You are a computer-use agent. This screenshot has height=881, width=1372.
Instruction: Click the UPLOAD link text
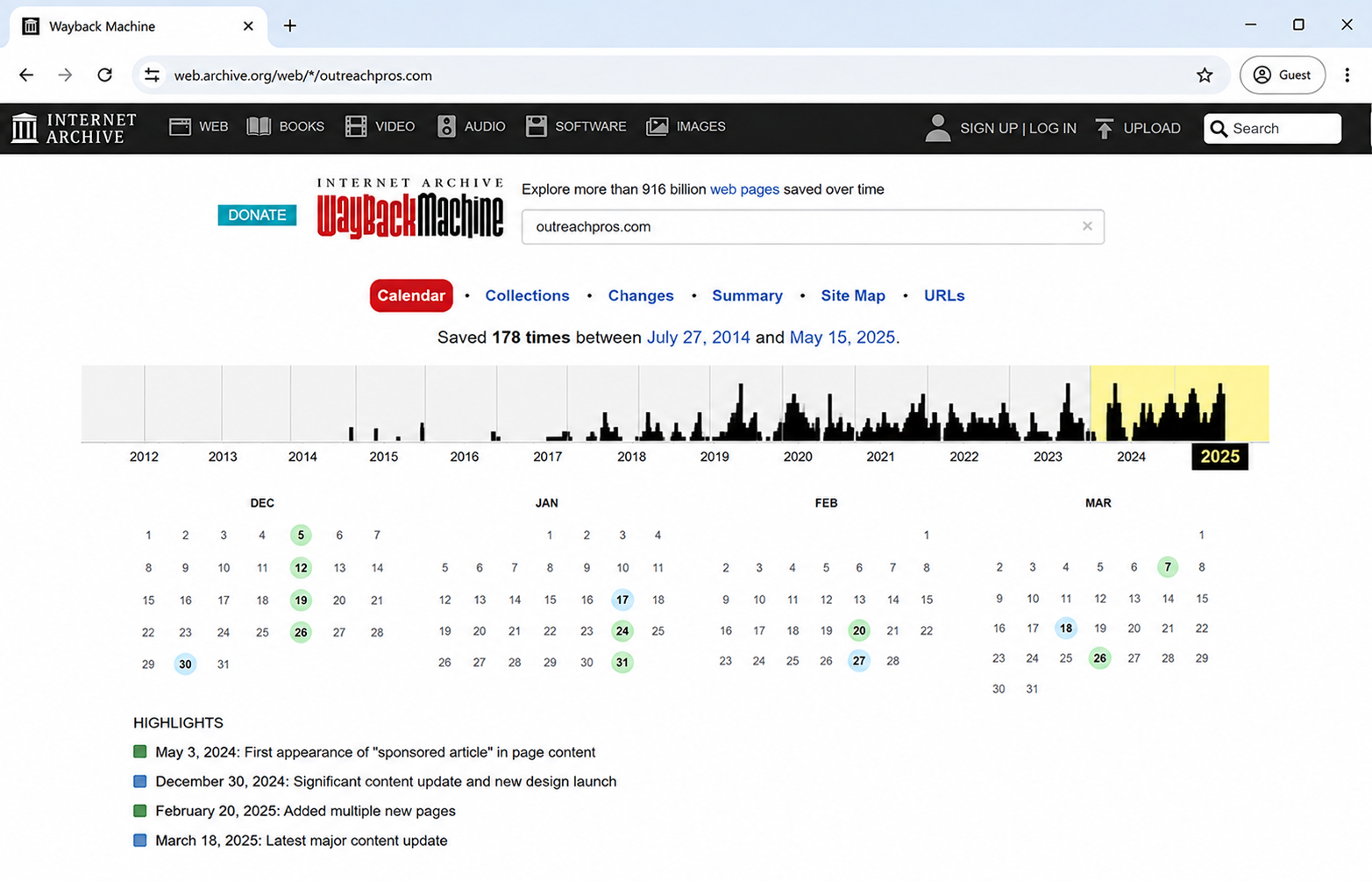pyautogui.click(x=1152, y=128)
